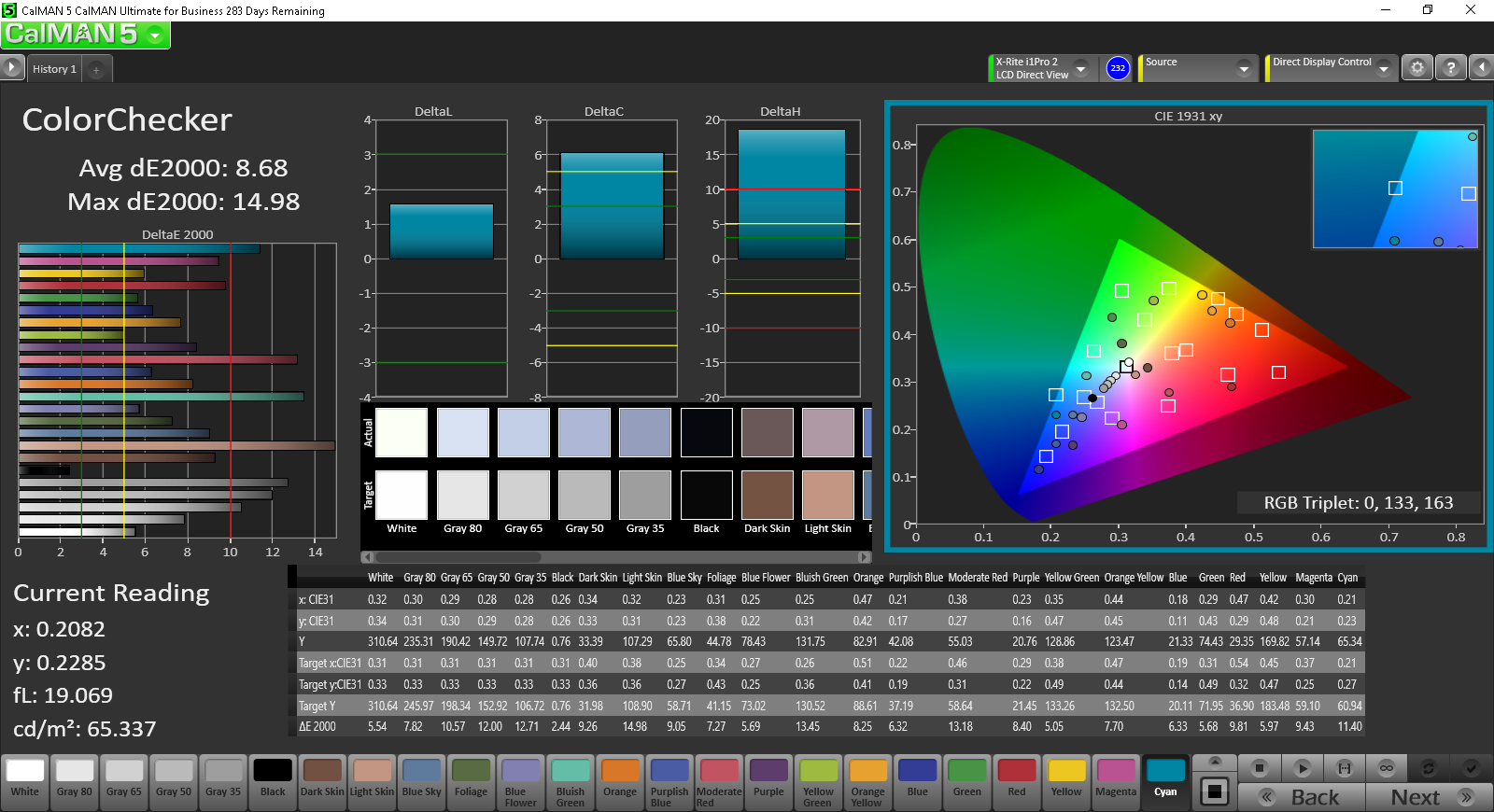
Task: Open the settings gear icon
Action: click(x=1417, y=68)
